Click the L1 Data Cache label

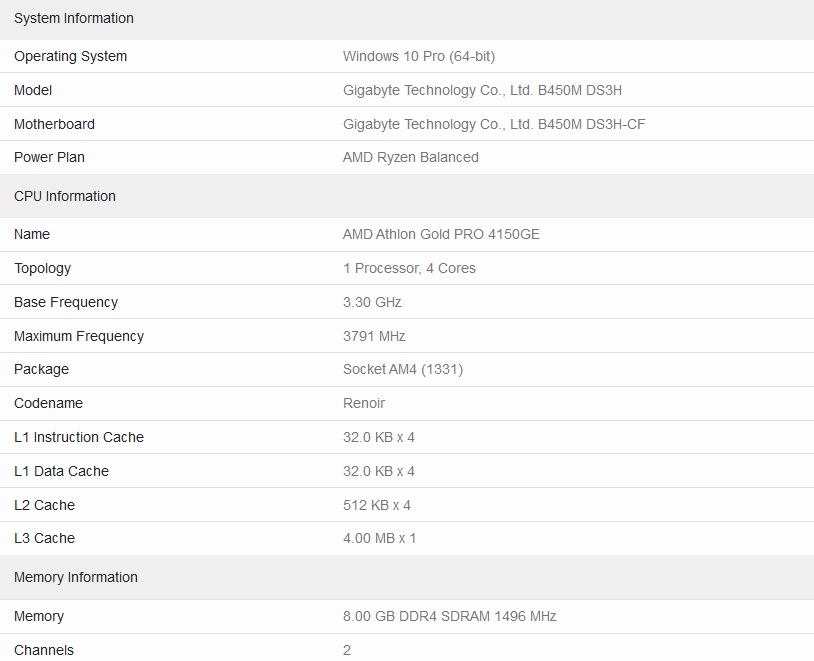pos(61,471)
